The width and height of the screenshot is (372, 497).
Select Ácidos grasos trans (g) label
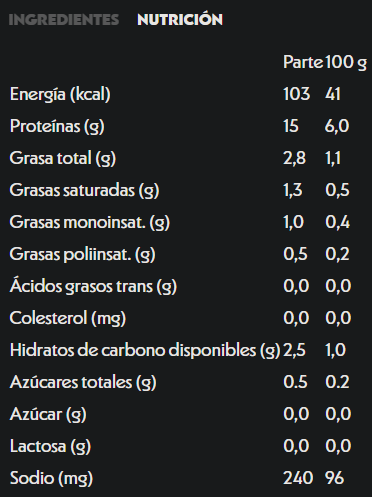[x=93, y=286]
